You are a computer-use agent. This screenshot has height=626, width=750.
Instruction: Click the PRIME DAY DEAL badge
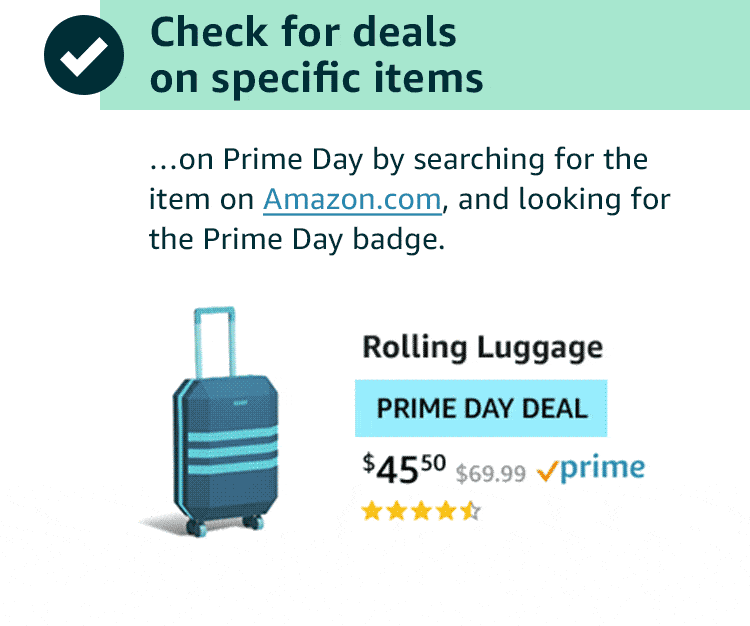pyautogui.click(x=481, y=408)
